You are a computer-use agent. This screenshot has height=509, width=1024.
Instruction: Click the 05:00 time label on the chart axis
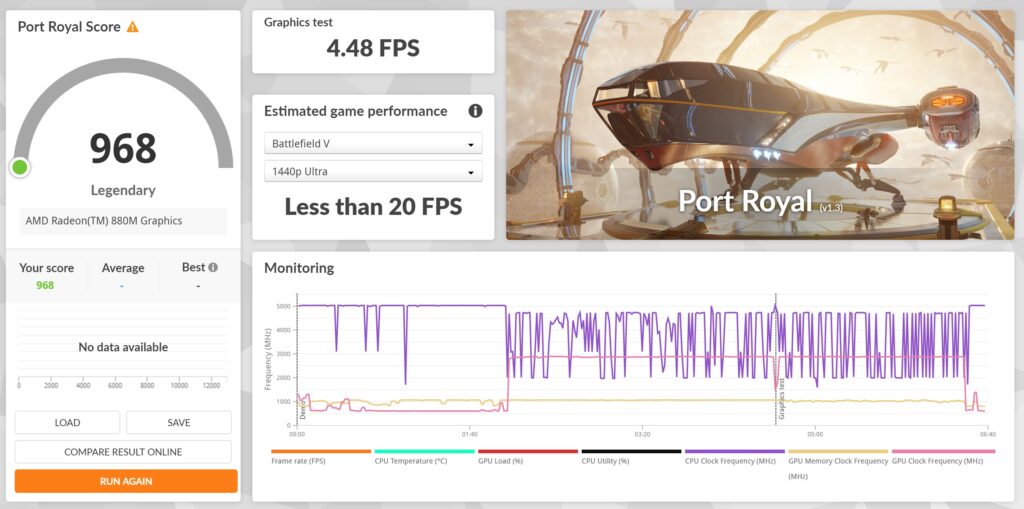[815, 434]
